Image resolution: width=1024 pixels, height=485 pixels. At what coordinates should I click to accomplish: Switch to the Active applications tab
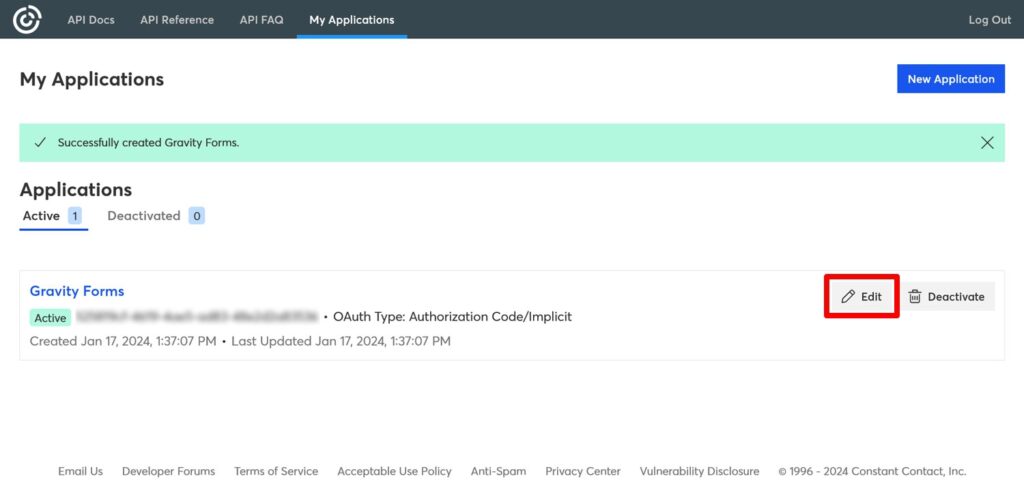click(42, 216)
